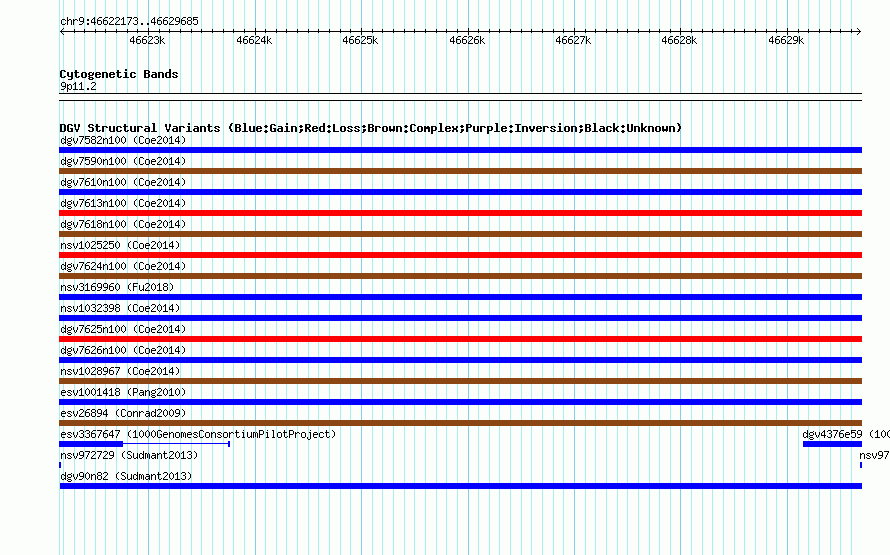The image size is (890, 555).
Task: Select the short blue bar under esv3367647
Action: pyautogui.click(x=91, y=444)
